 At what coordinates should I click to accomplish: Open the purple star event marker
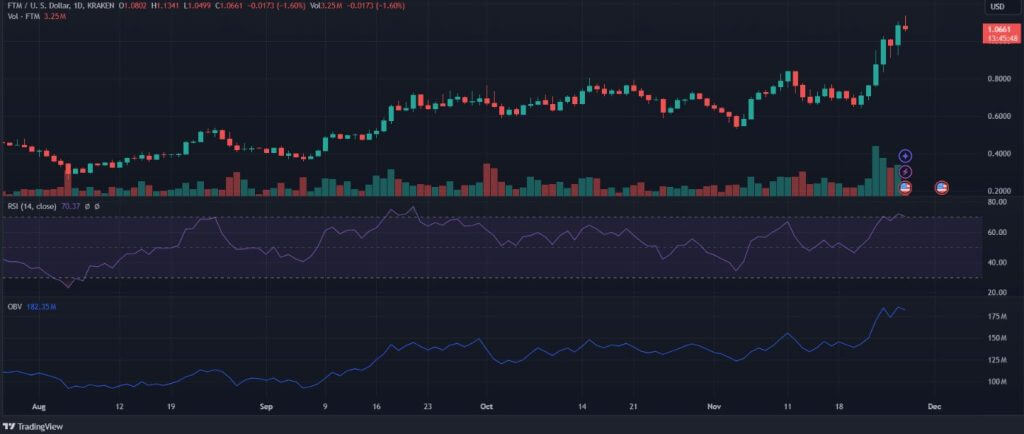[x=905, y=155]
